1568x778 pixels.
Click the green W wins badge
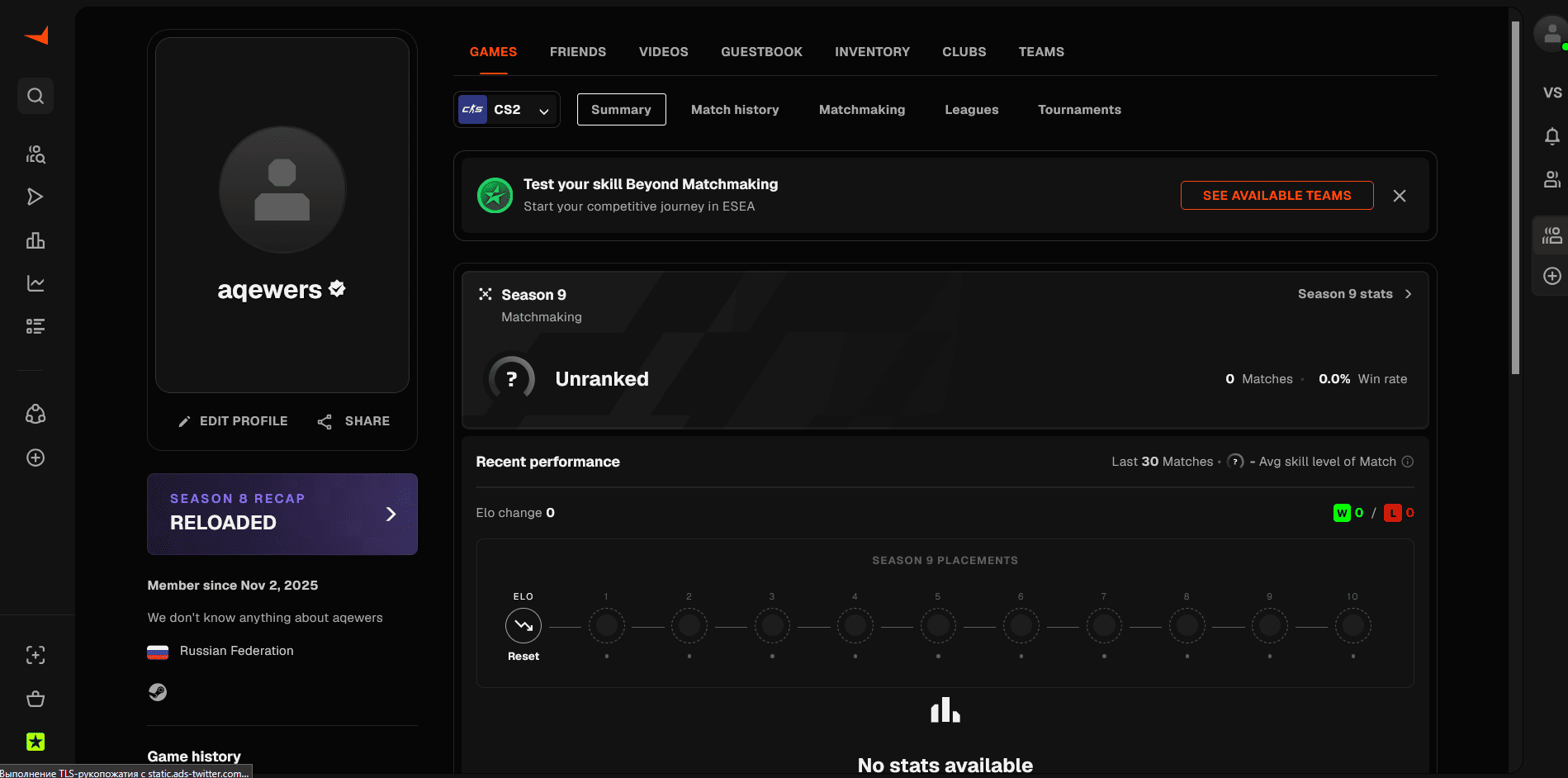[1342, 513]
